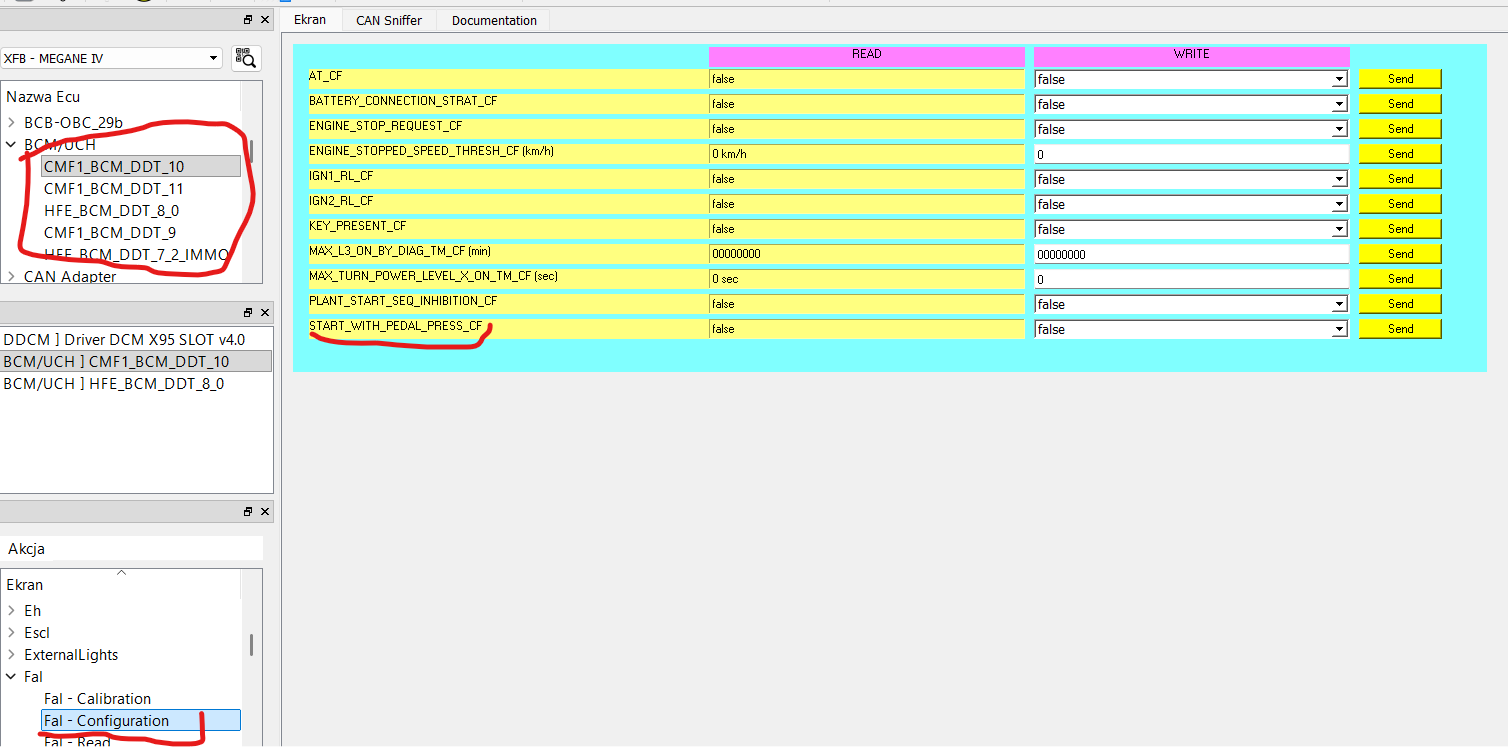Expand the ExternalLights tree node

pos(11,655)
